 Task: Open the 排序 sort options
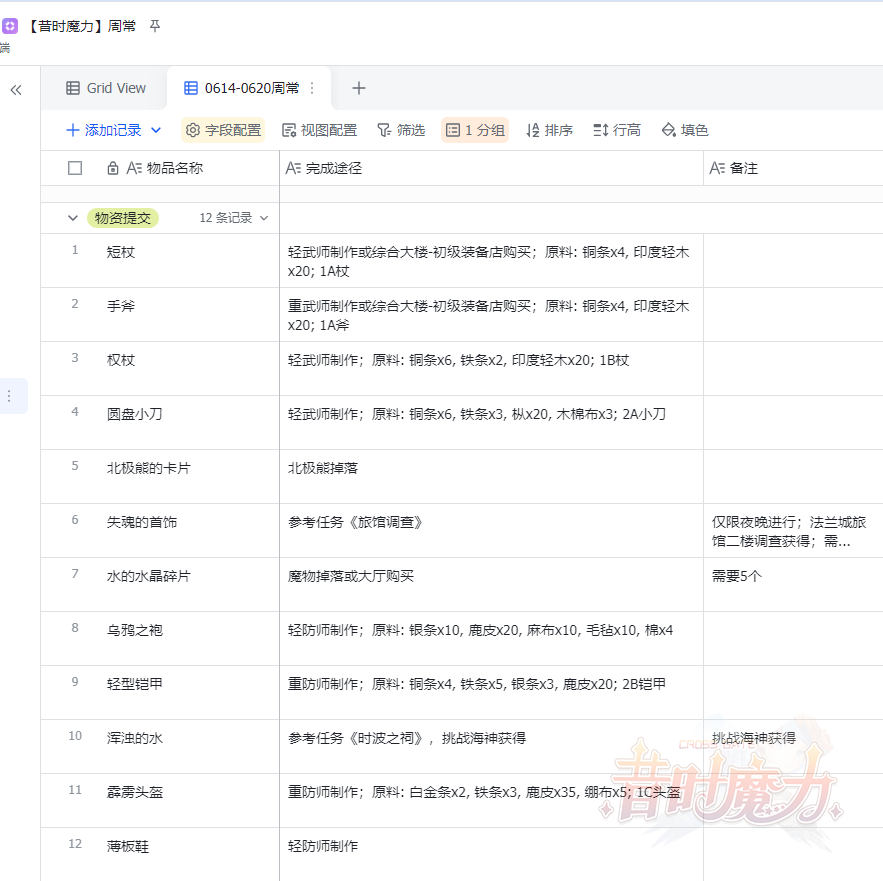[549, 130]
